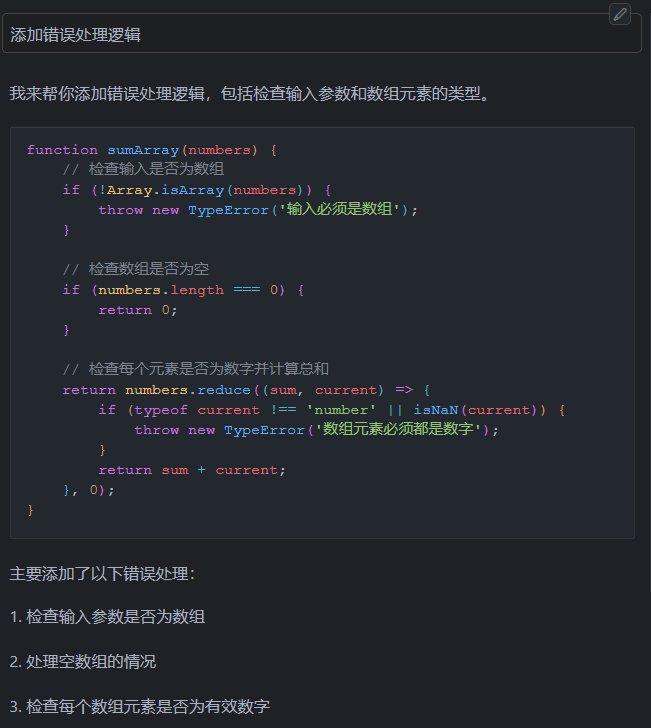The width and height of the screenshot is (651, 728).
Task: Click the code line 'return sum + current;'
Action: click(192, 470)
